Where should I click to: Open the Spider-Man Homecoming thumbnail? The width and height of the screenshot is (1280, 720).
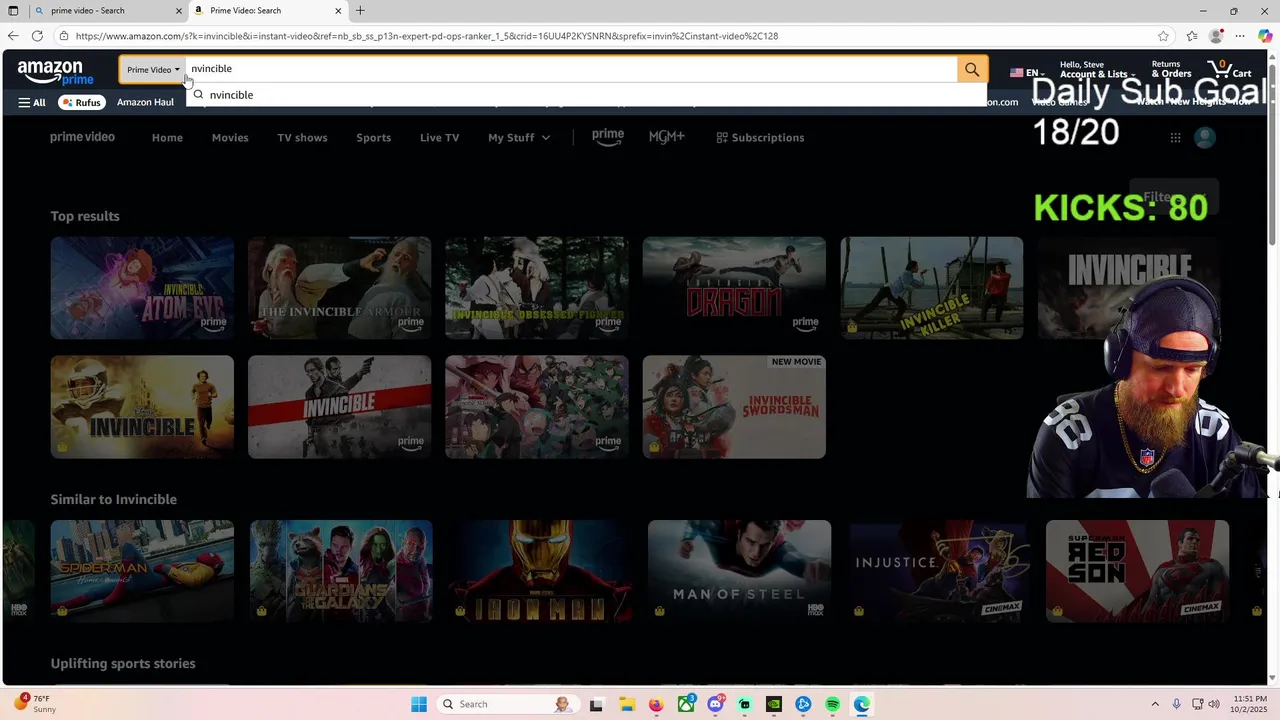click(142, 571)
